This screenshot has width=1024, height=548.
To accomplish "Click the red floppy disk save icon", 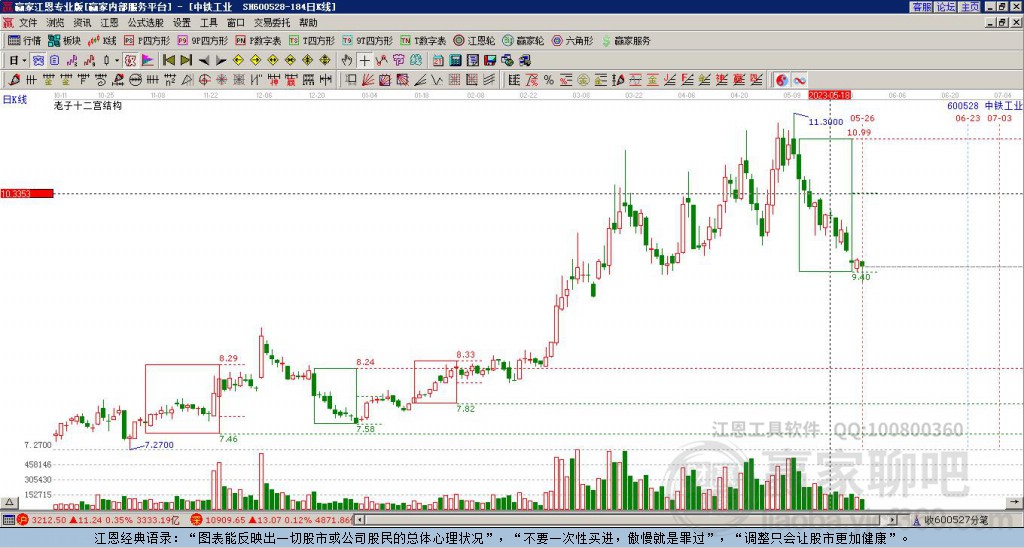I will pos(490,61).
